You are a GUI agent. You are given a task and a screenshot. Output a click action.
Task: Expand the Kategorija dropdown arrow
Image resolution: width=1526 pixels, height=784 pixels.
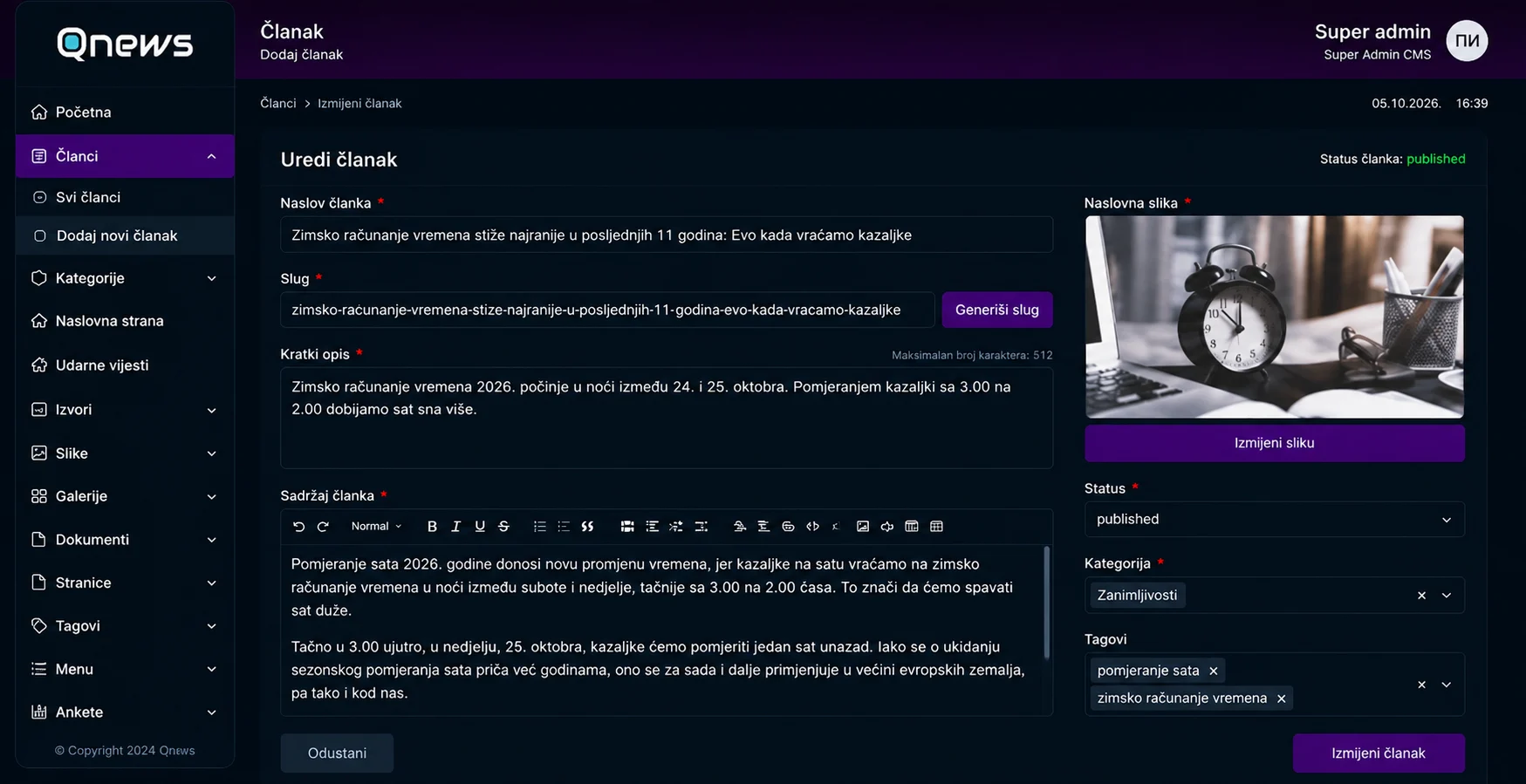[1447, 596]
